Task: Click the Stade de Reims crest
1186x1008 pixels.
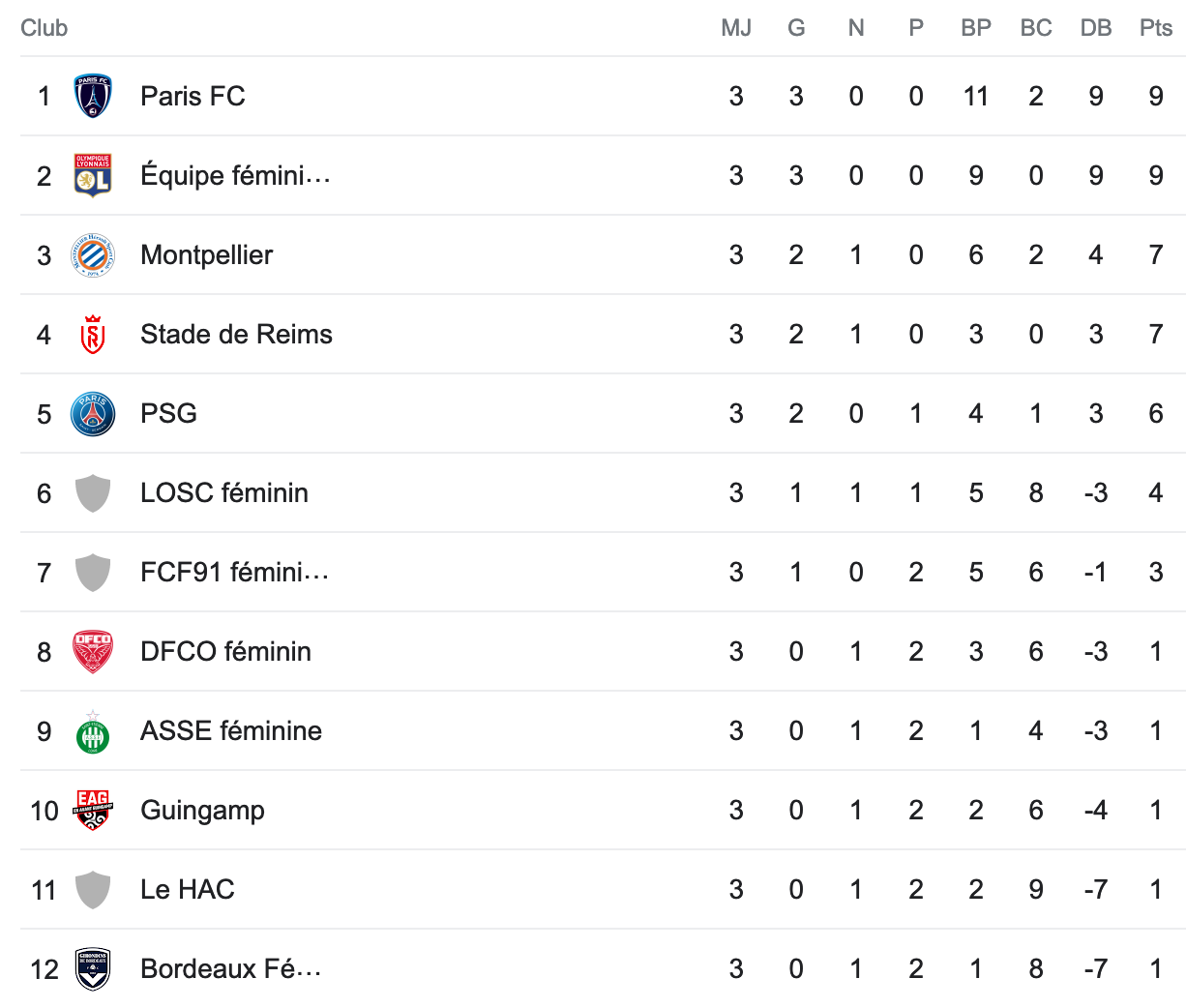Action: [x=93, y=335]
